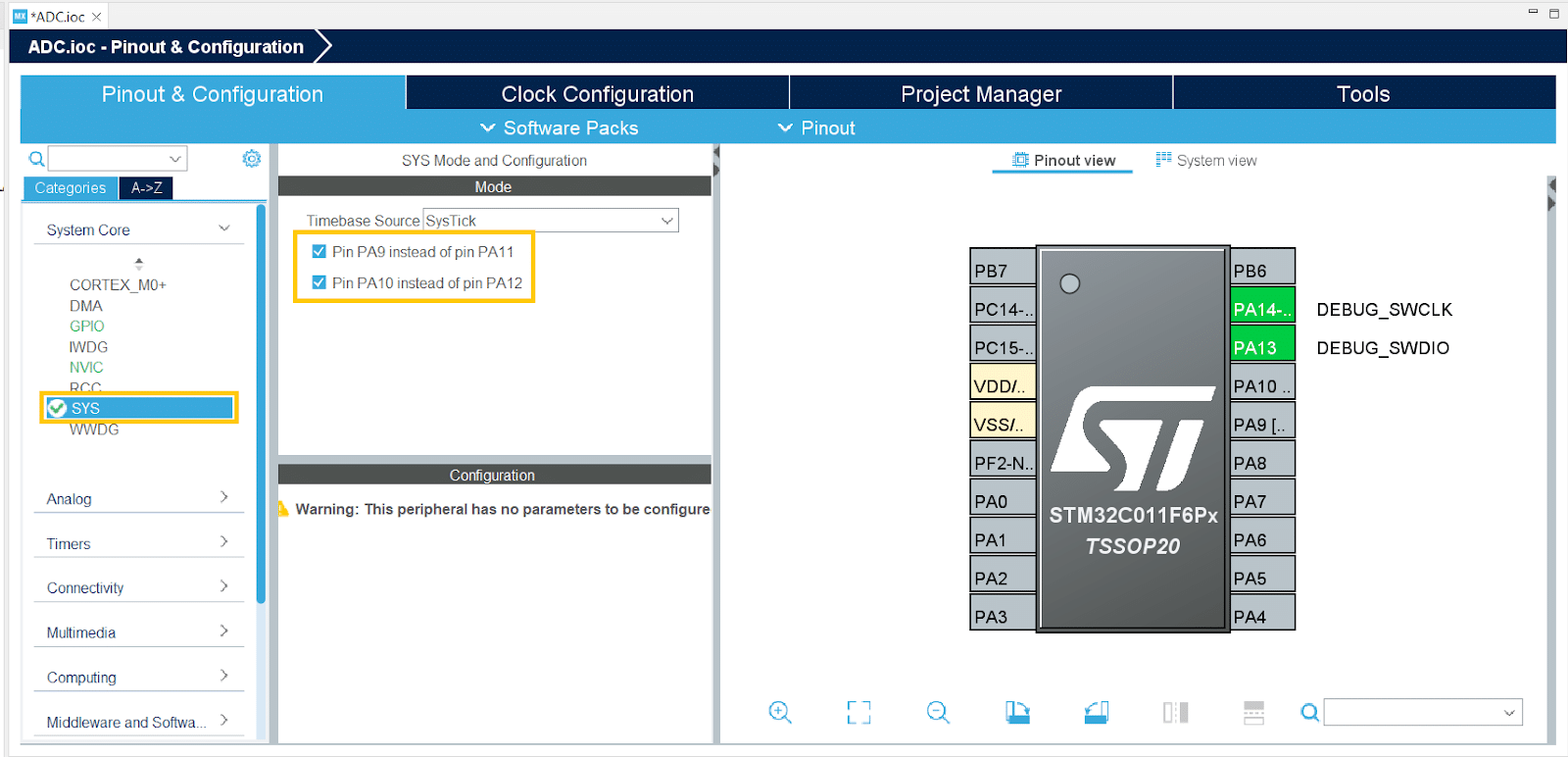
Task: Open the Project Manager tab
Action: point(981,94)
